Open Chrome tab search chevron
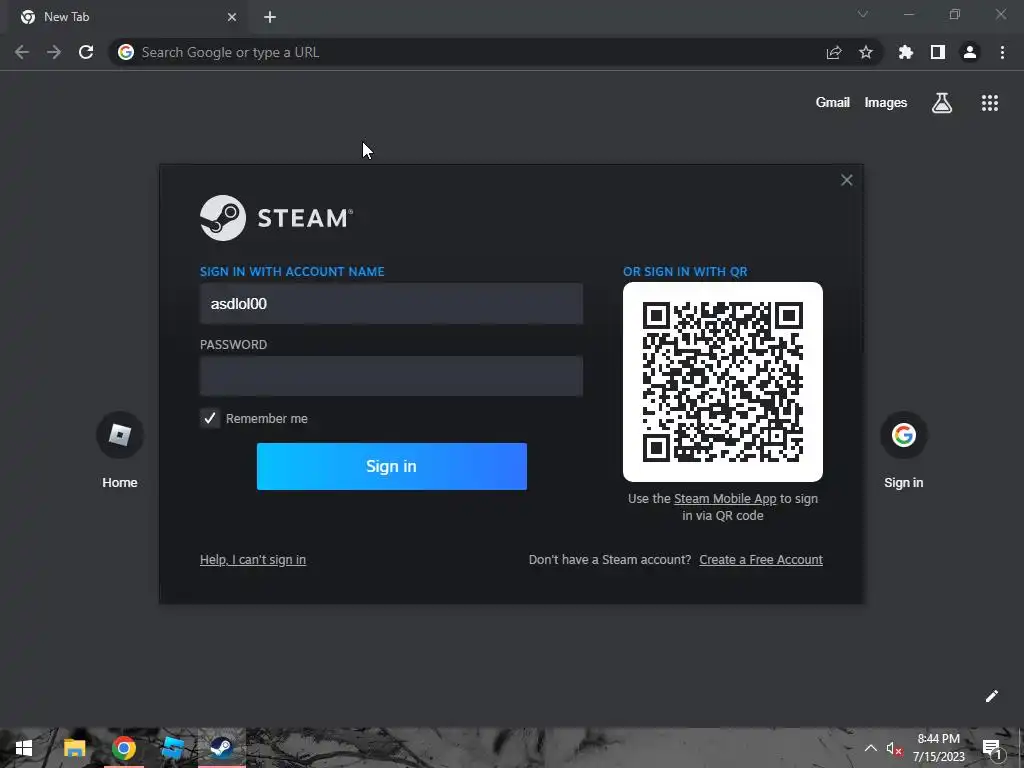The height and width of the screenshot is (768, 1024). [863, 14]
